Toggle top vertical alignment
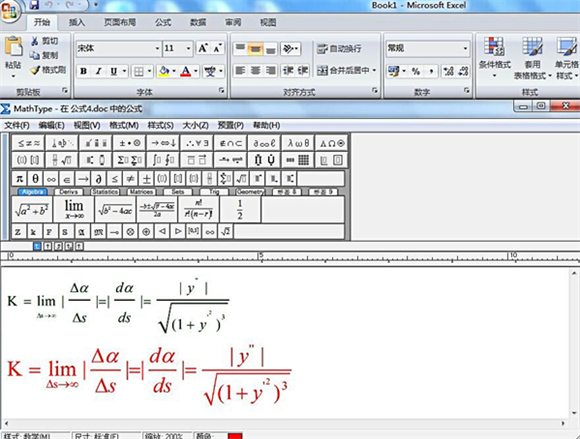 click(x=240, y=49)
